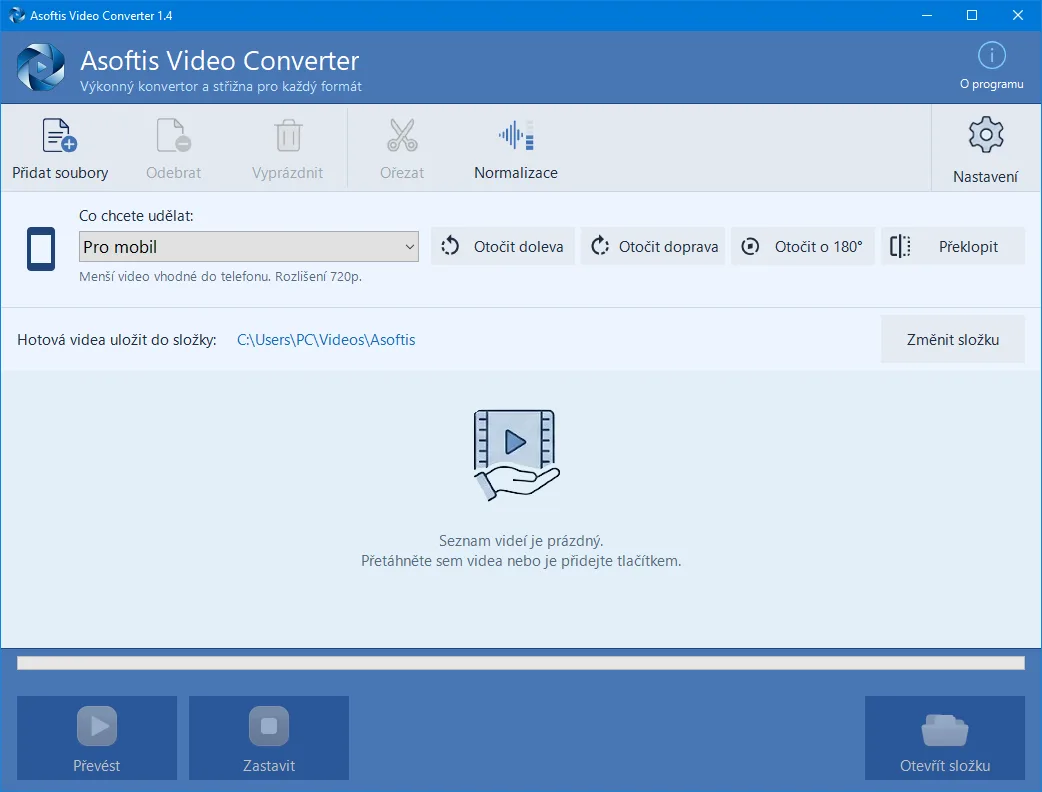This screenshot has width=1042, height=792.
Task: Click 'Co chcete udělat:' label
Action: tap(136, 216)
